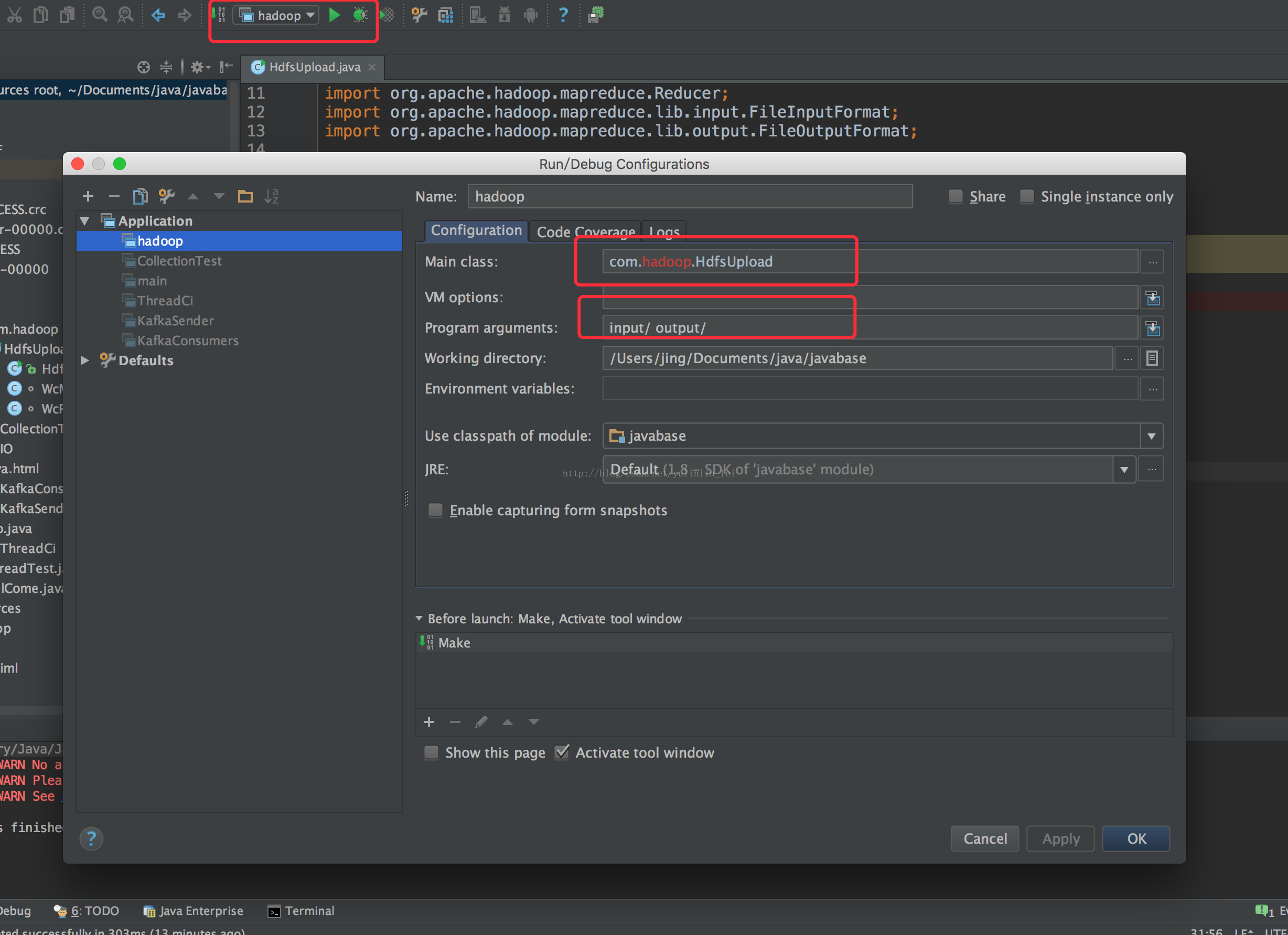1288x935 pixels.
Task: Open the JRE dropdown arrow
Action: pyautogui.click(x=1124, y=470)
